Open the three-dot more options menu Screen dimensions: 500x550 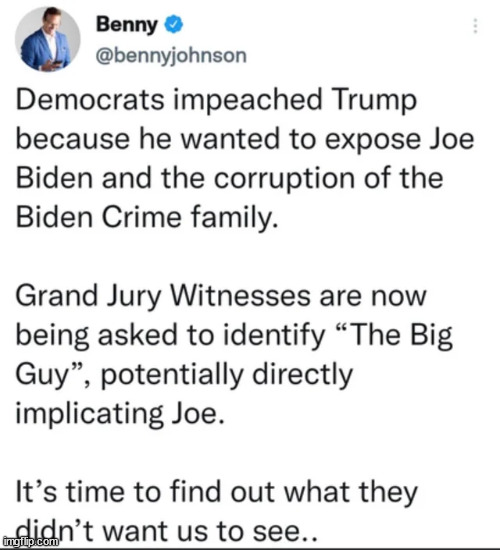[x=475, y=26]
